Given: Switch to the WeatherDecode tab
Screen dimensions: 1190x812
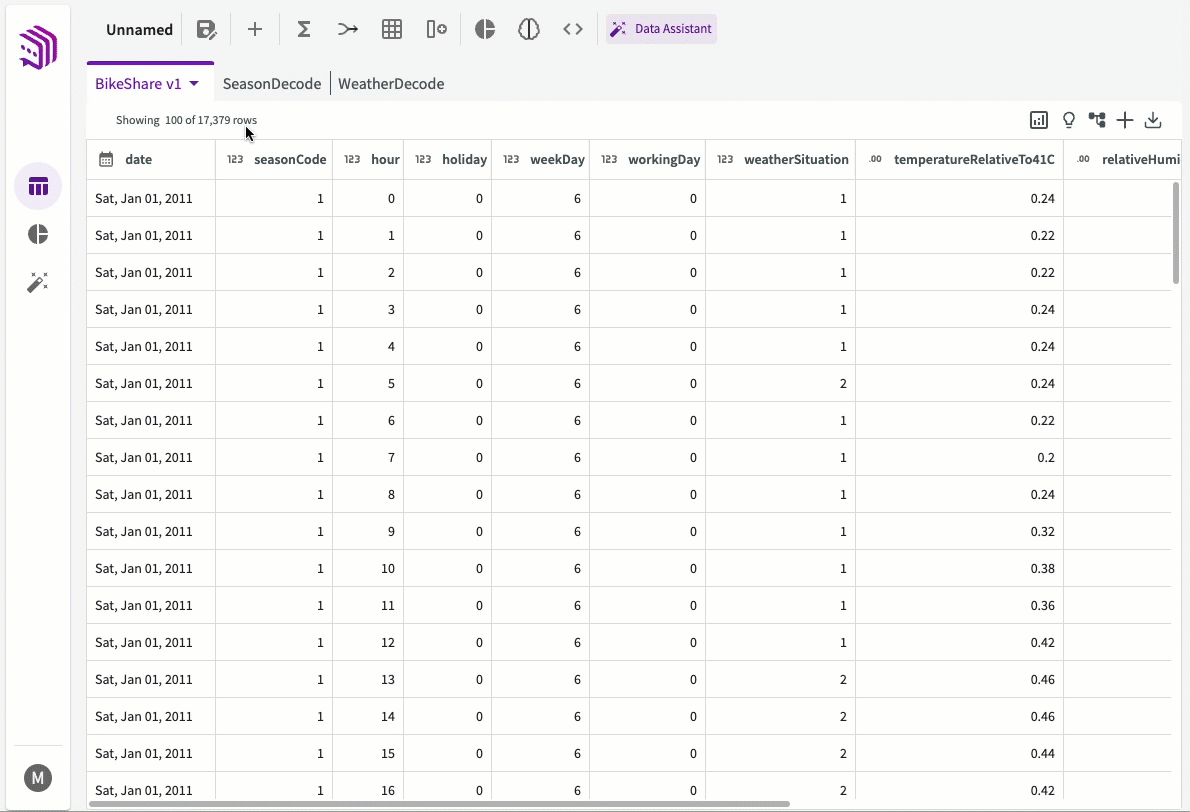Looking at the screenshot, I should pos(391,83).
